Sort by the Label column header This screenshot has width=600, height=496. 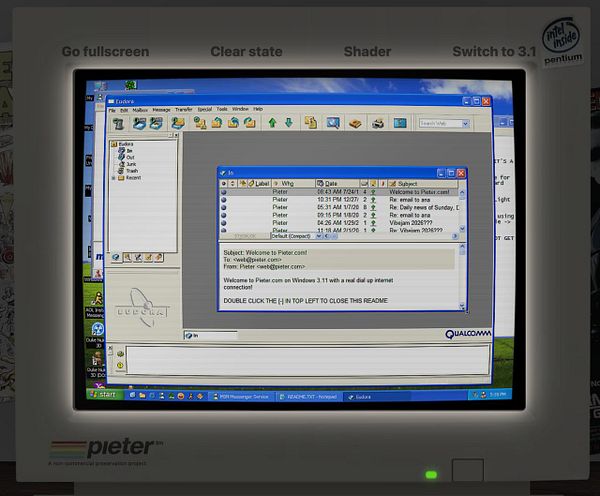[x=259, y=184]
